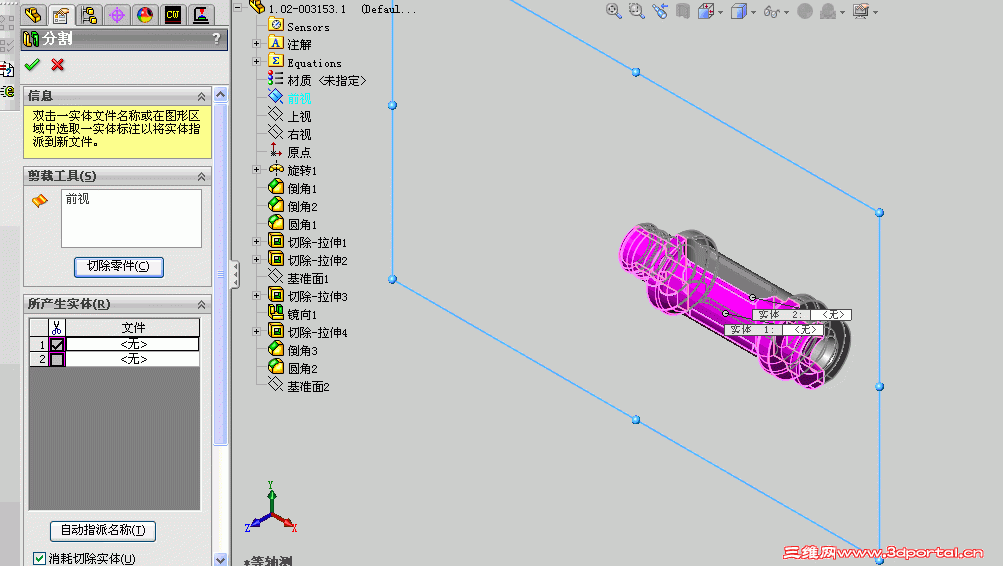Select file cell <无> for body 1
Viewport: 1003px width, 566px height.
point(133,344)
